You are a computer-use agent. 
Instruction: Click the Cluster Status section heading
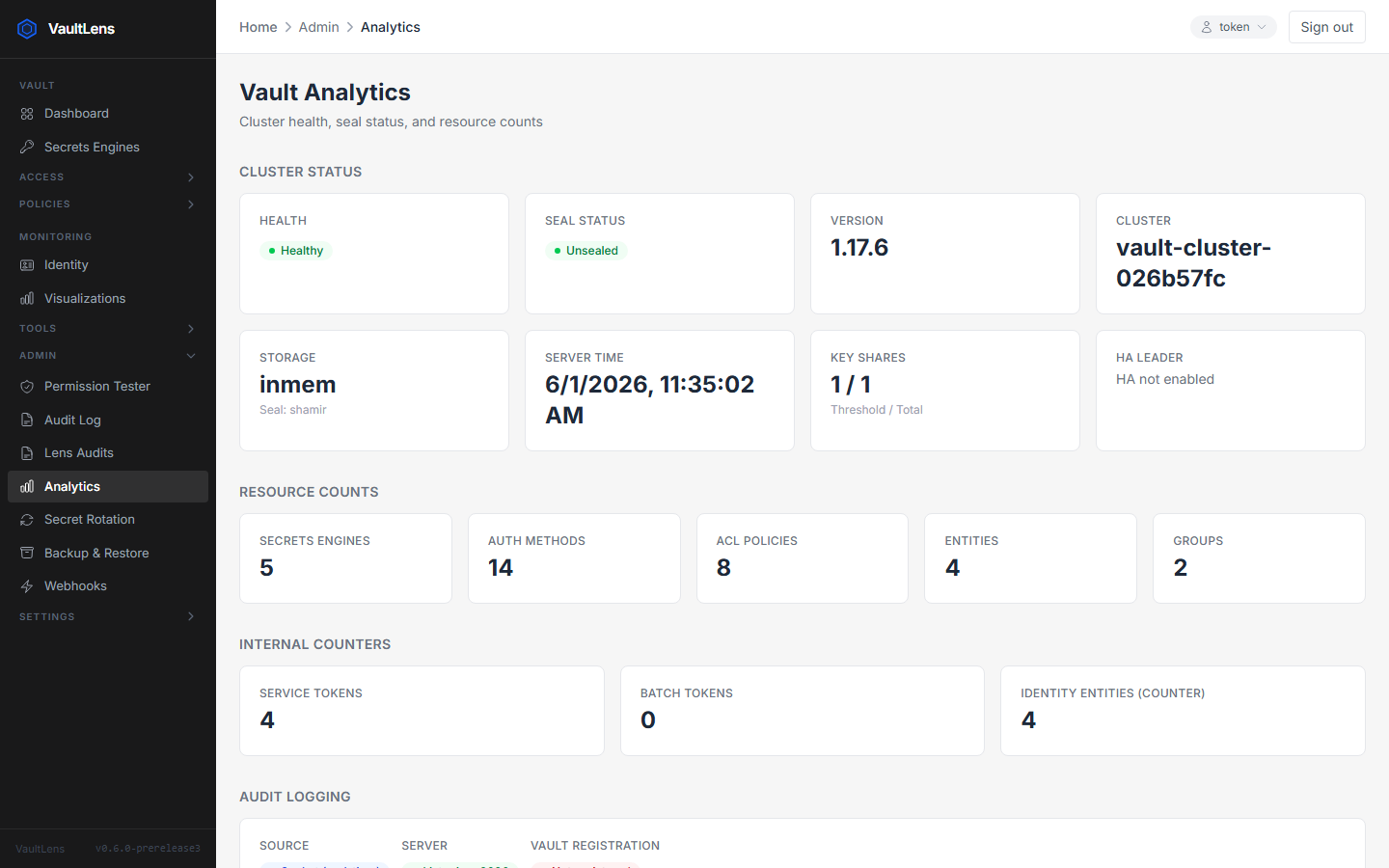[x=301, y=172]
